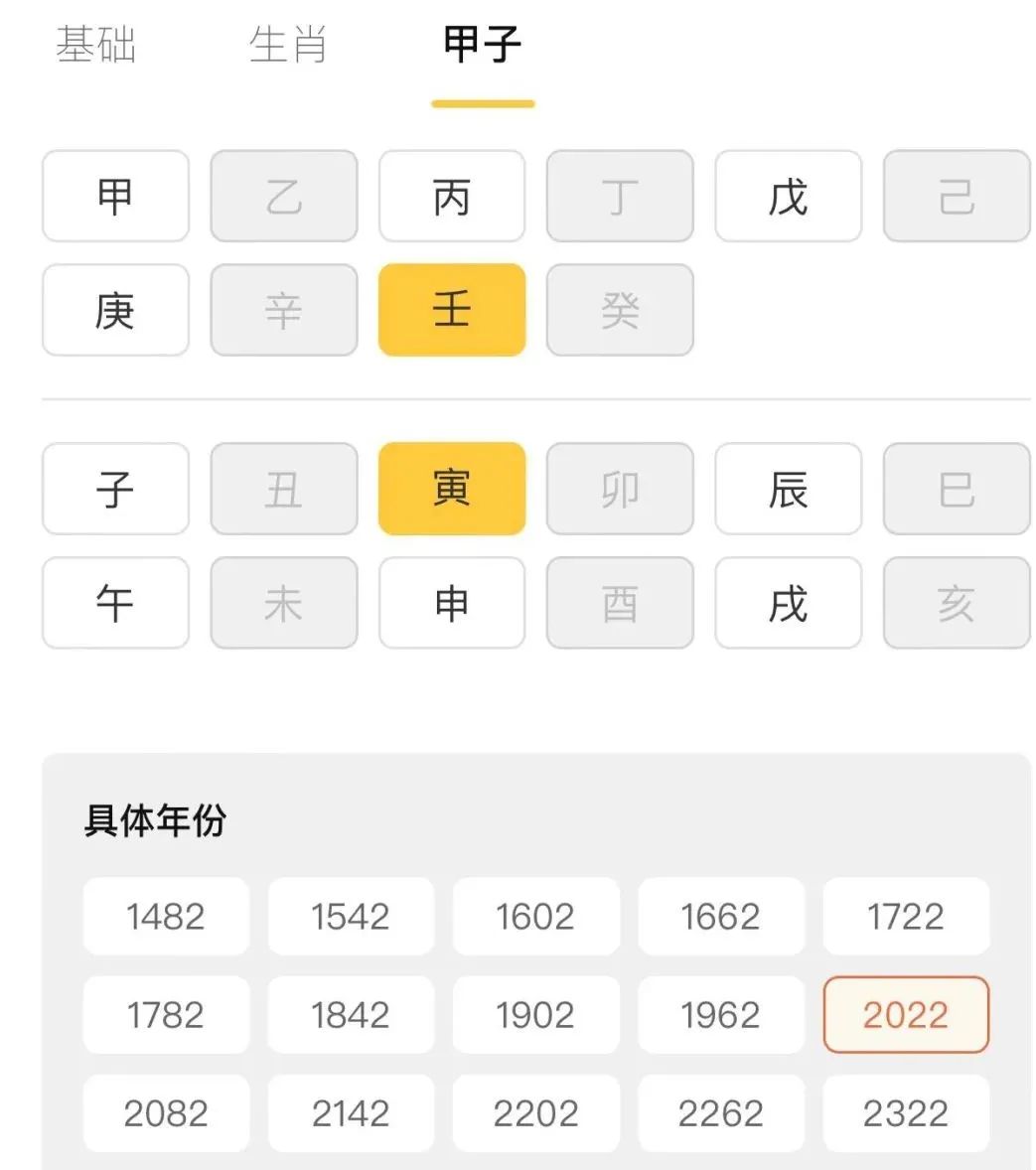Select heavenly stem 甲
This screenshot has width=1036, height=1170.
[x=115, y=197]
